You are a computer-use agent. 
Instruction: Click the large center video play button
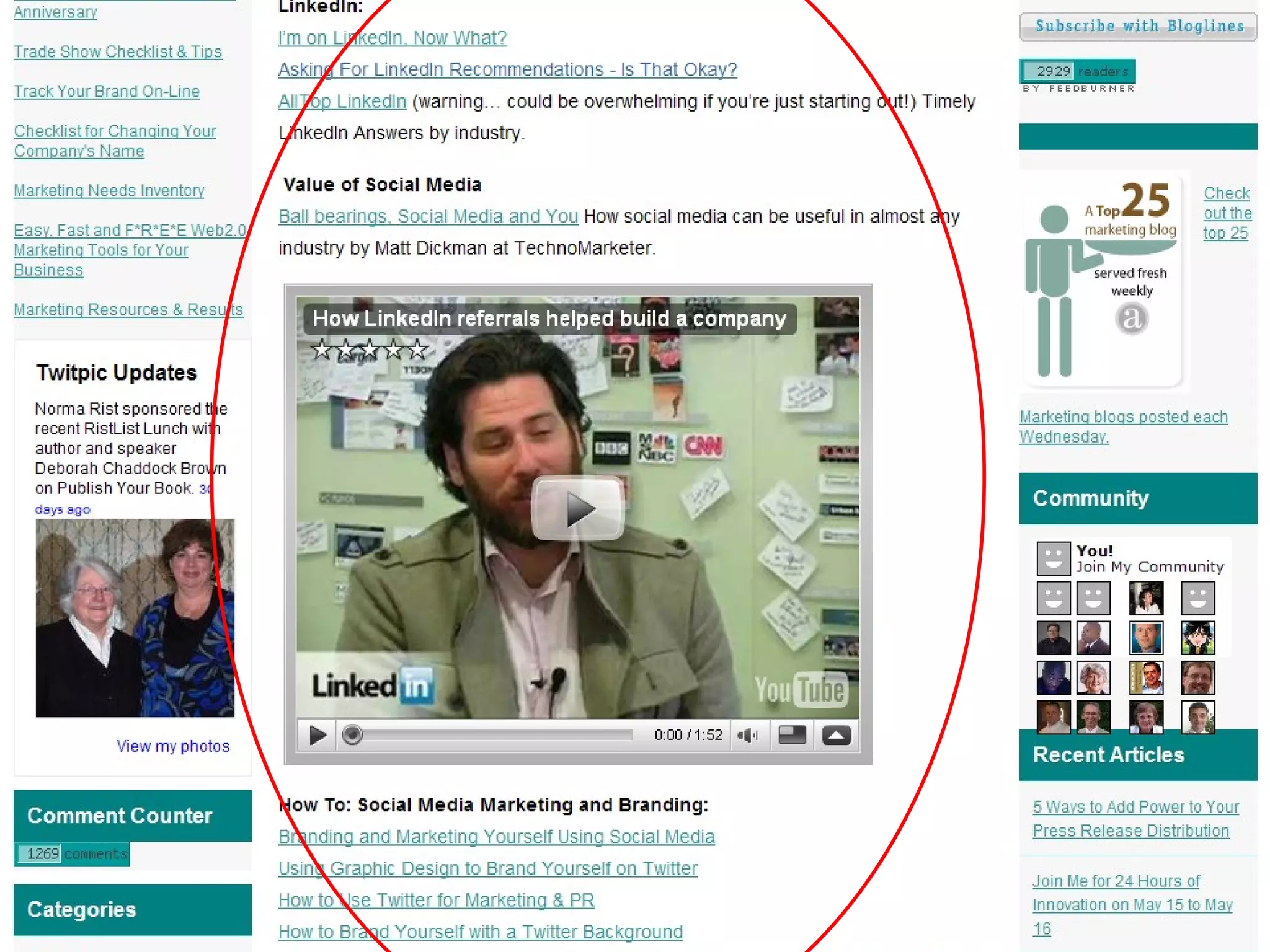pos(578,508)
